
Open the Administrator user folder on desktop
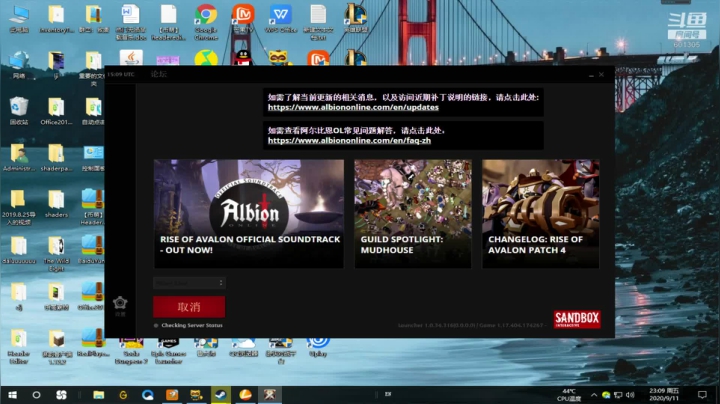tap(18, 157)
